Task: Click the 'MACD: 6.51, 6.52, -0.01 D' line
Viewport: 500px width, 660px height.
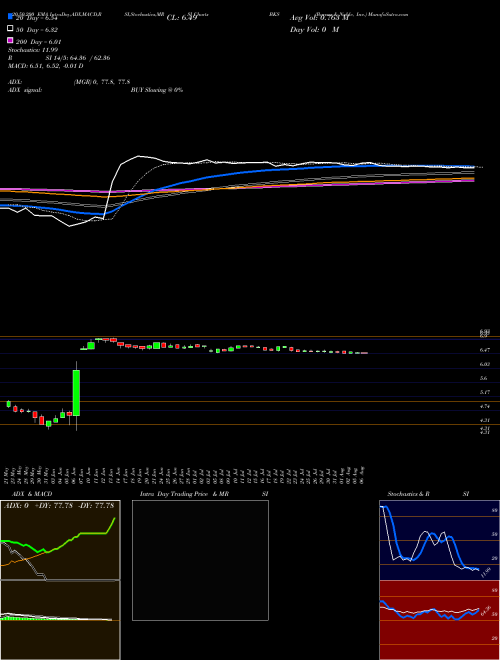Action: tap(45, 66)
